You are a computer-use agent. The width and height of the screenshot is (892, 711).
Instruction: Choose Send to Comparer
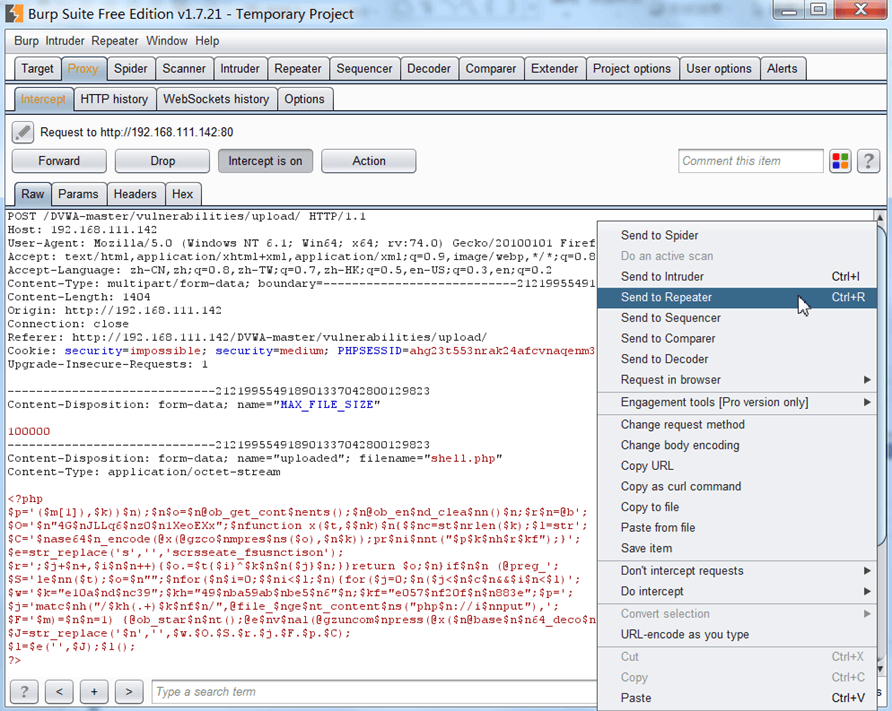pyautogui.click(x=737, y=338)
